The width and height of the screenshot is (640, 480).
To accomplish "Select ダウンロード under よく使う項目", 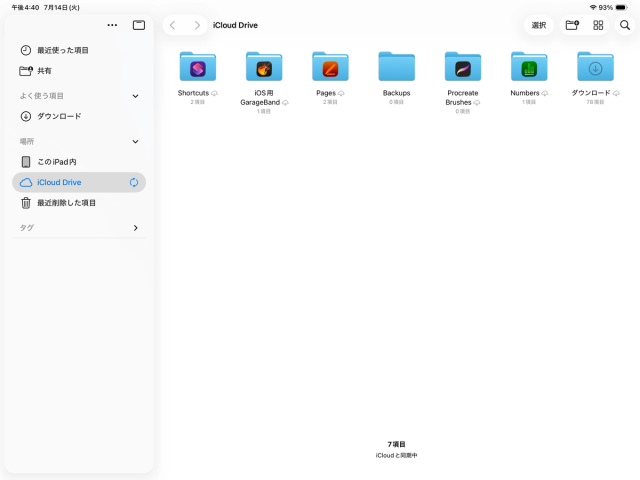I will 79,116.
